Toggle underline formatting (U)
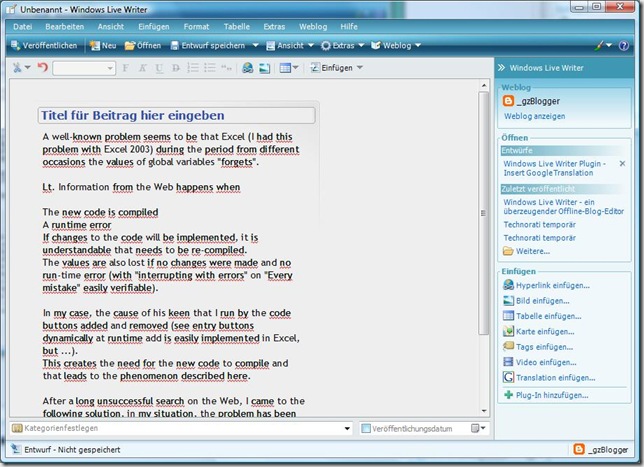The width and height of the screenshot is (644, 467). click(159, 68)
